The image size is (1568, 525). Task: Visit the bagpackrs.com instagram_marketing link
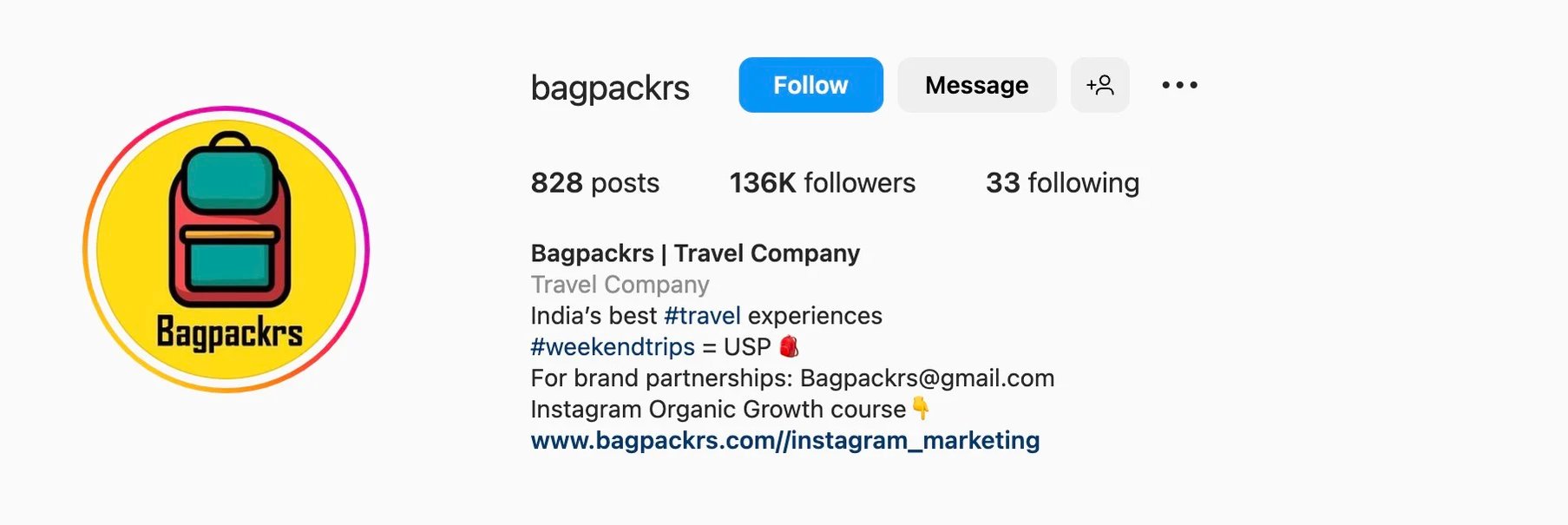tap(785, 441)
